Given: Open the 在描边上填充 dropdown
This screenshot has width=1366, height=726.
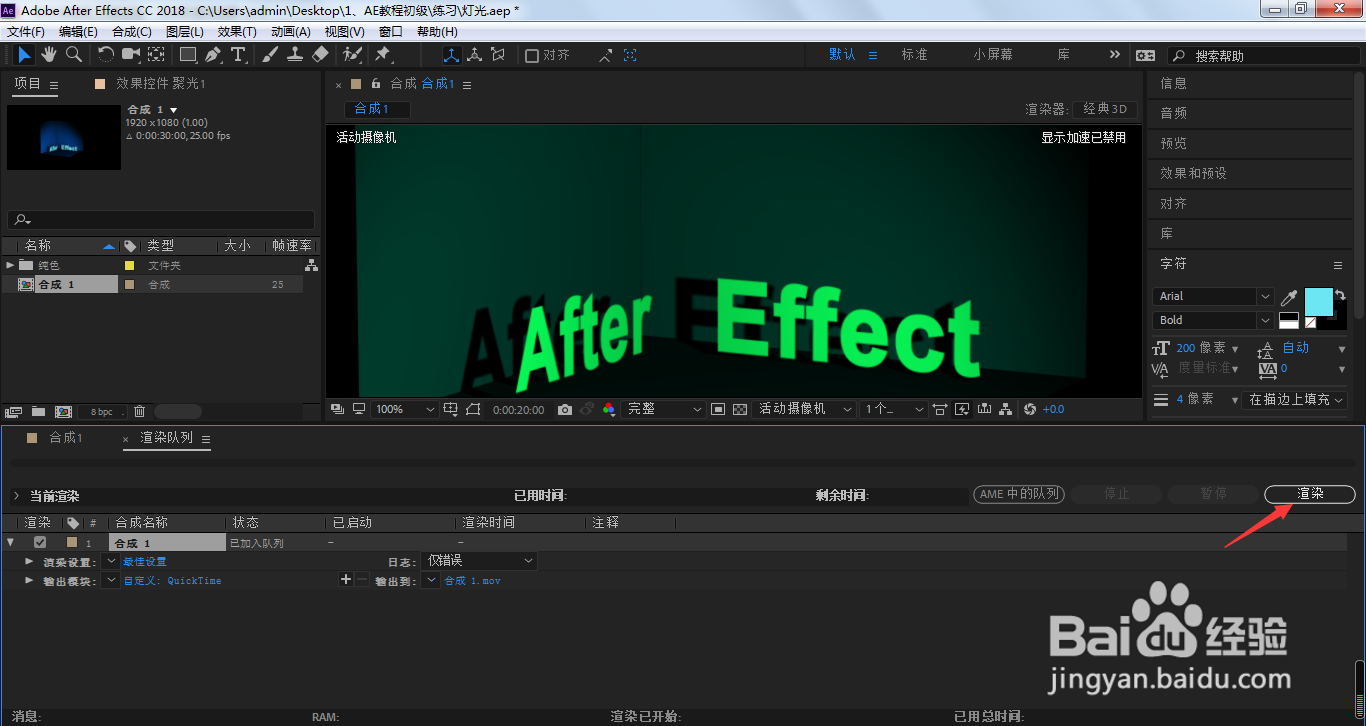Looking at the screenshot, I should 1296,399.
